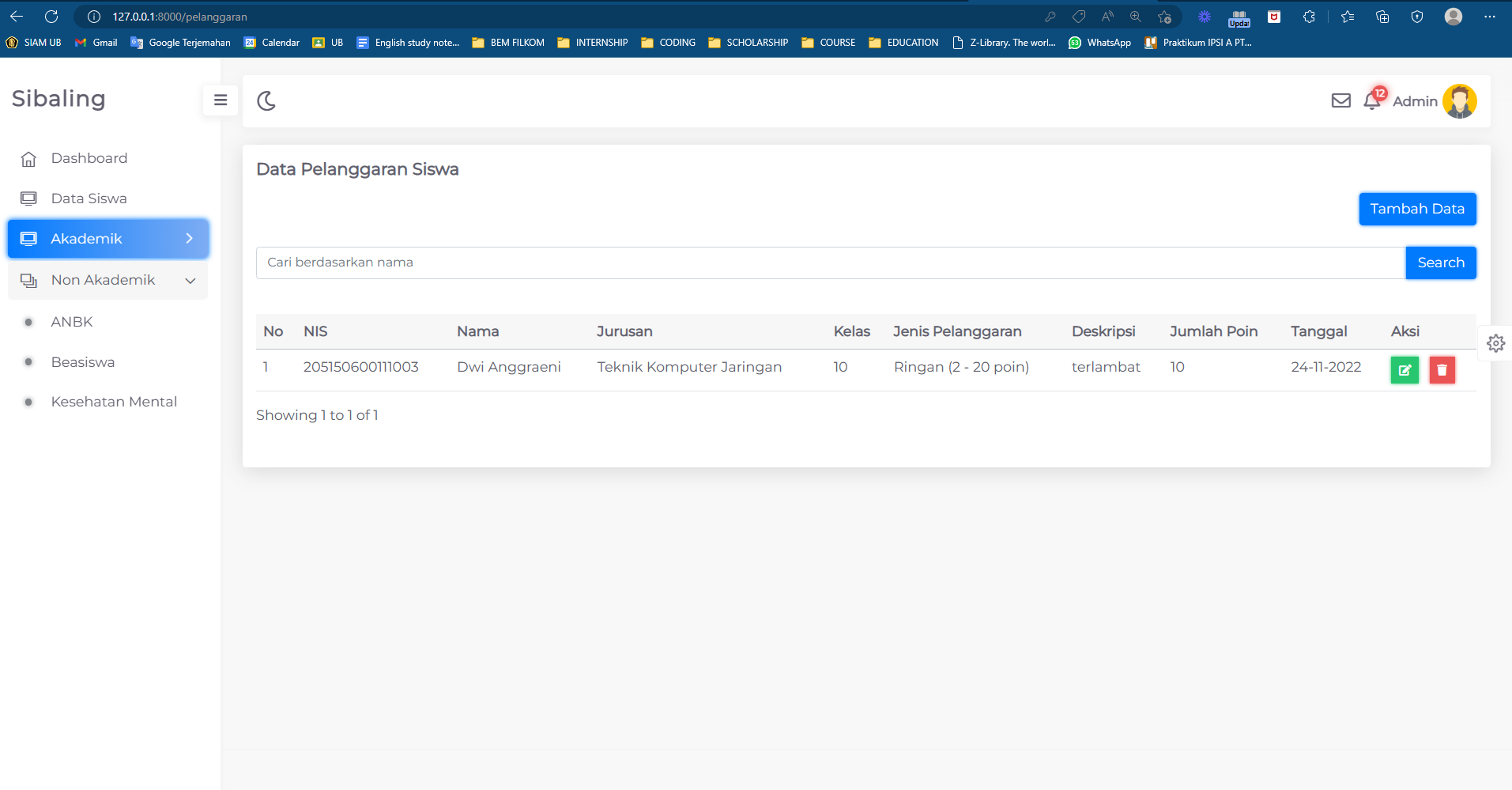Screen dimensions: 1512x790
Task: Open notifications via the bell icon
Action: [x=1371, y=102]
